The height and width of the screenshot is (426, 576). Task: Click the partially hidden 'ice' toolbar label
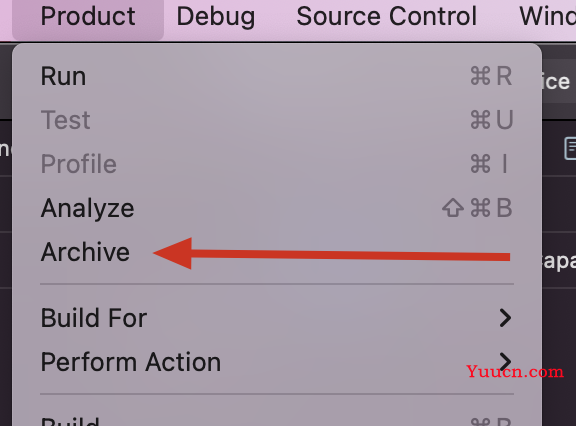click(x=557, y=81)
